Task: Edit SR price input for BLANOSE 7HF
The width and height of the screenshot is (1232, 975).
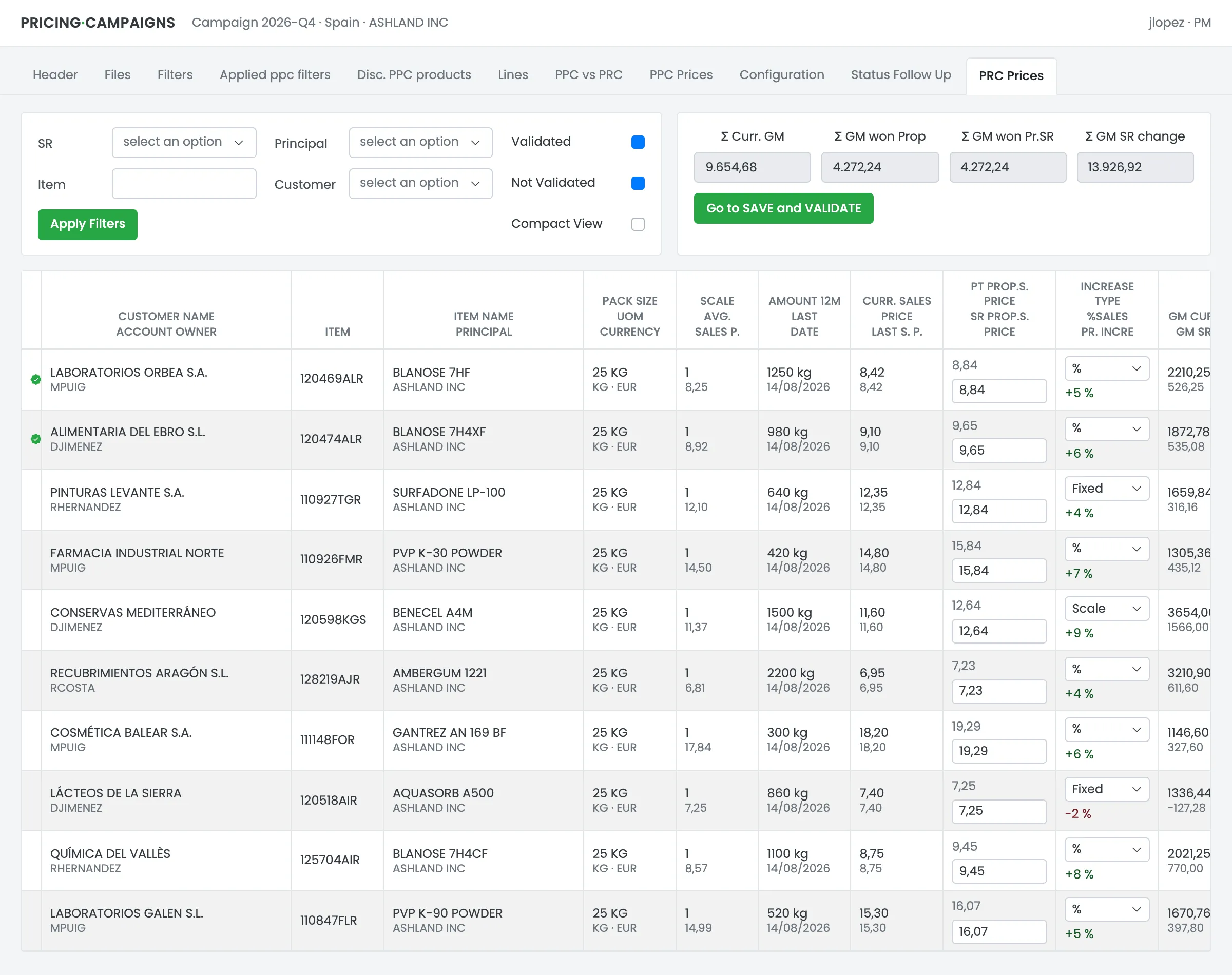Action: point(998,391)
